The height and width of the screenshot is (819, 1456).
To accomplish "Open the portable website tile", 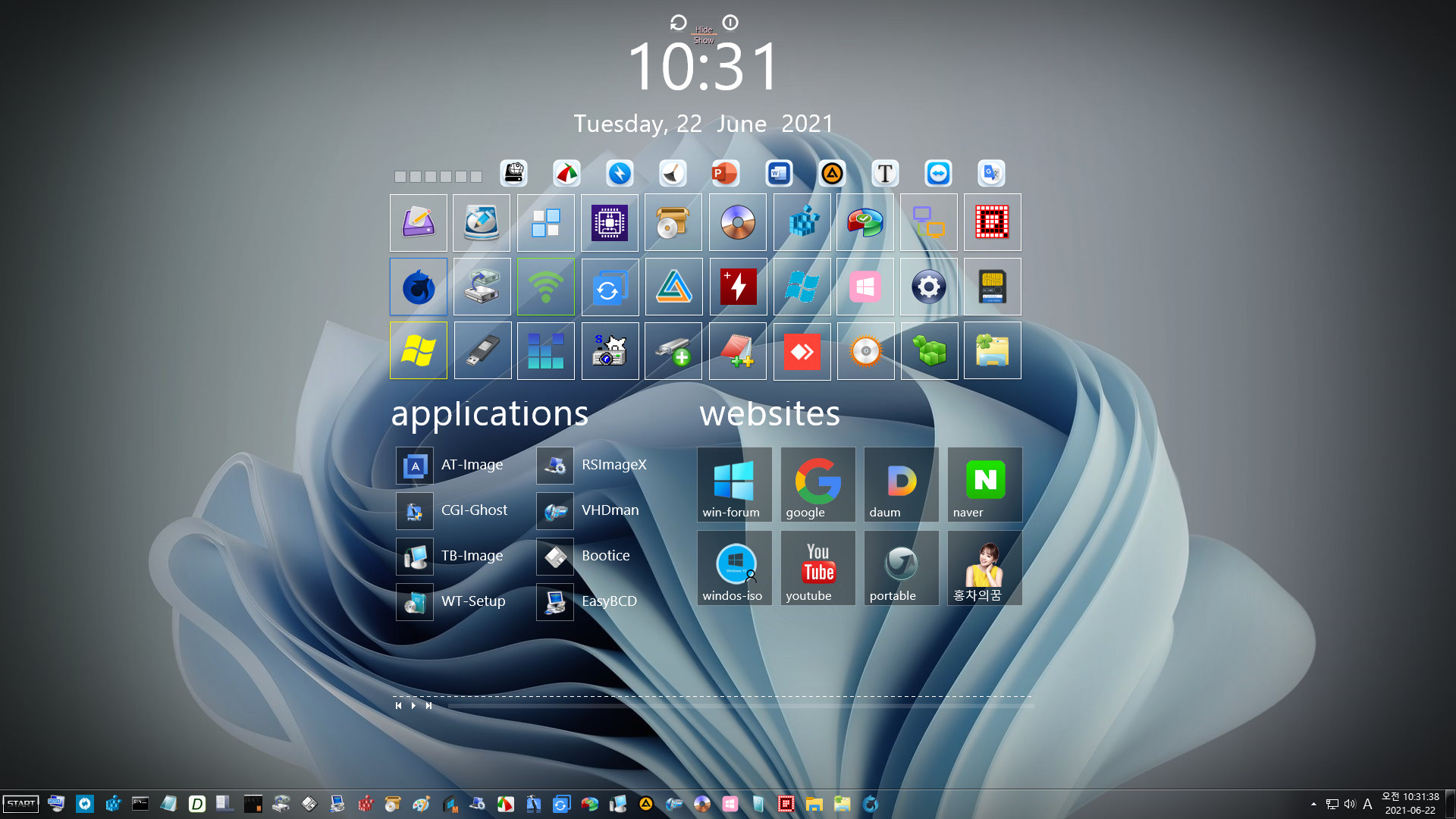I will [x=901, y=568].
